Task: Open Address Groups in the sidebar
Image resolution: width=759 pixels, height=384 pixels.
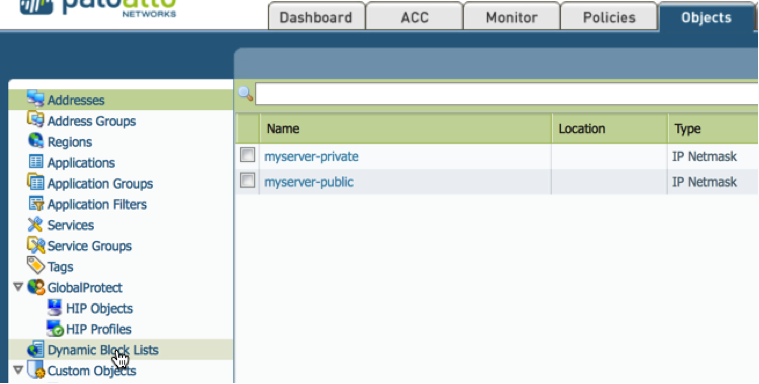Action: pyautogui.click(x=91, y=121)
